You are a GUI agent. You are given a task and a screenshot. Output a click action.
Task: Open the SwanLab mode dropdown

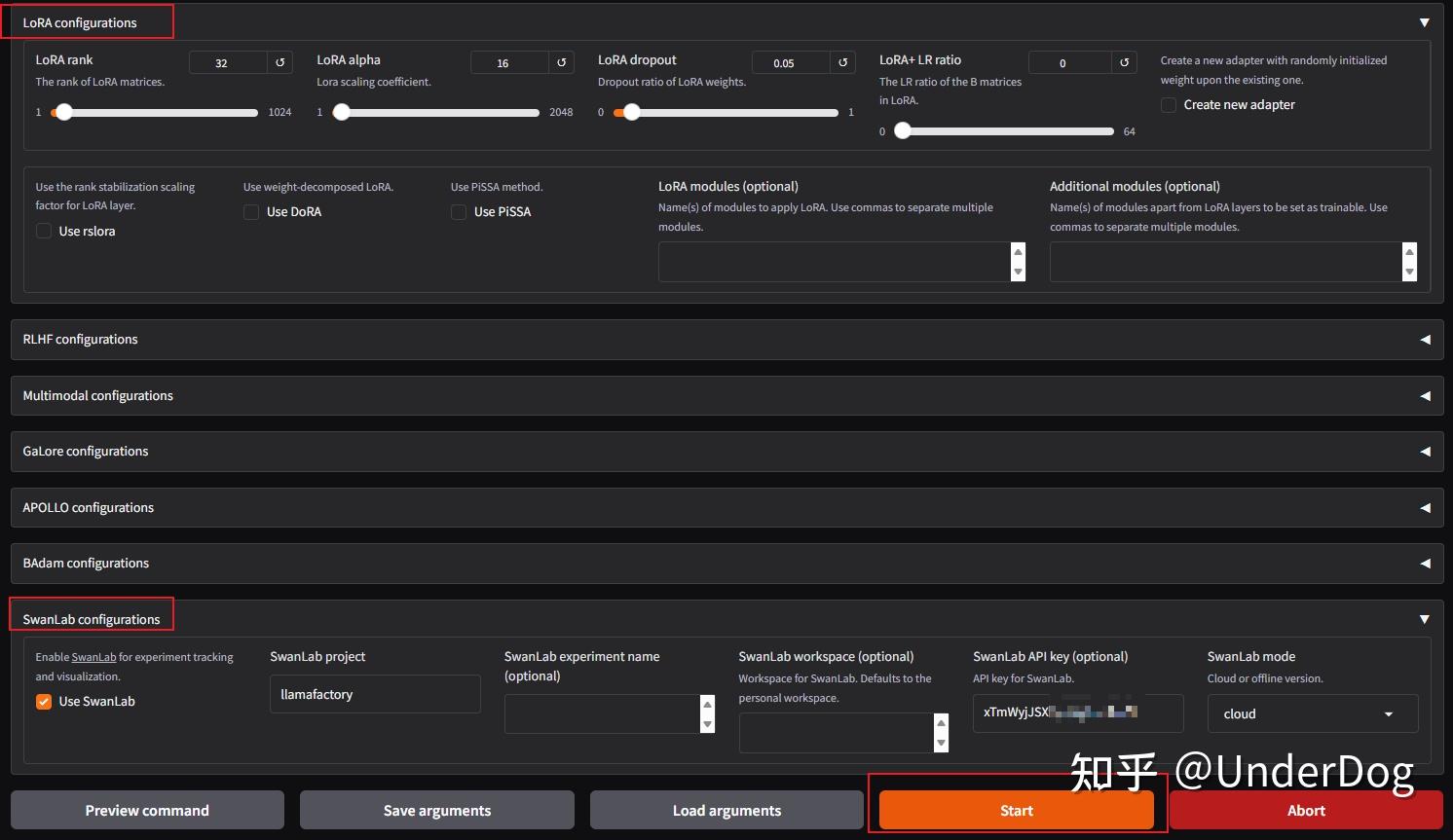(x=1311, y=713)
